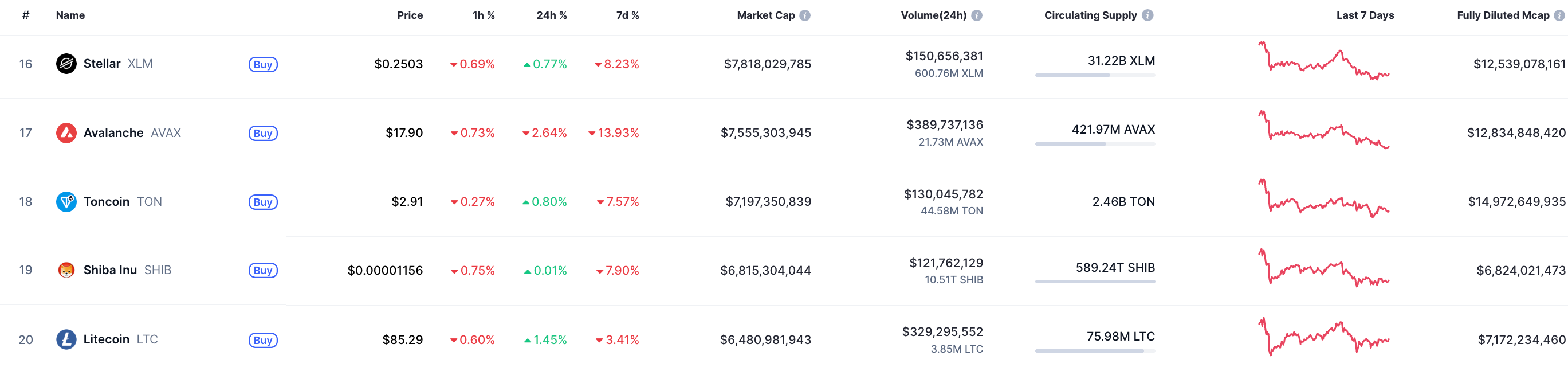Open the Toncoin name link
Screen dimensions: 1568x371
coord(107,202)
